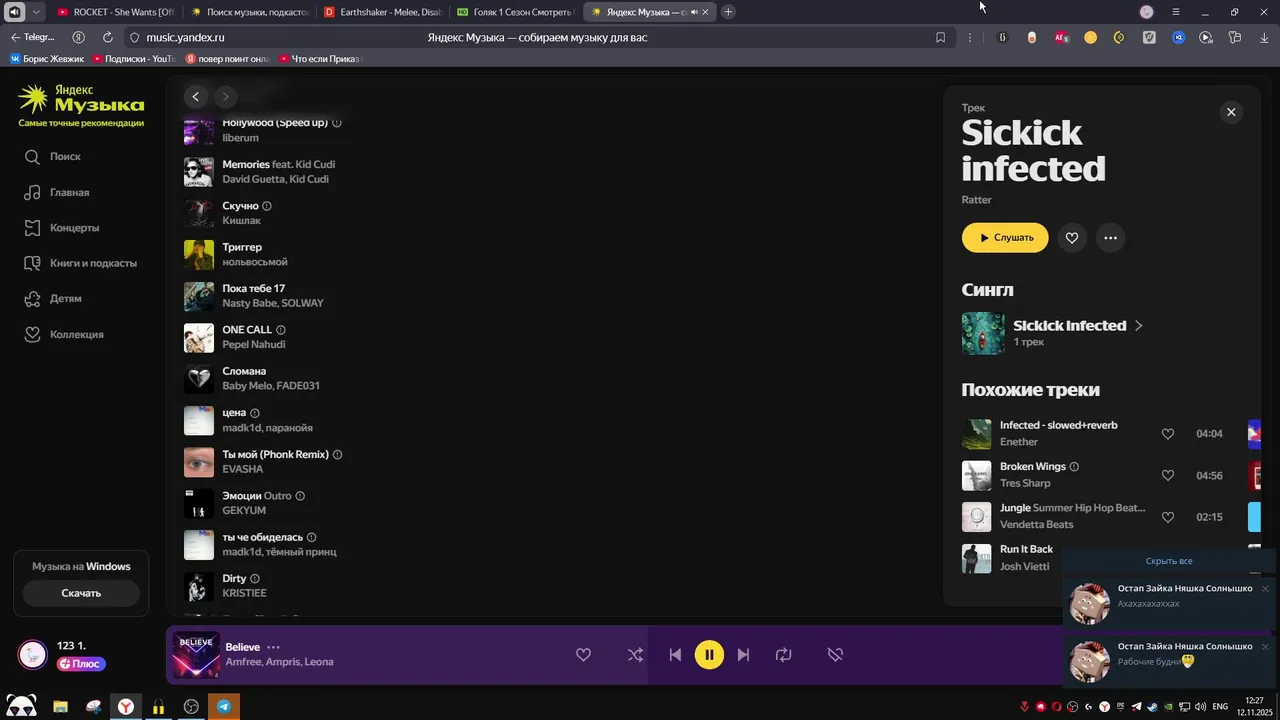Close the Sickick infected track panel
Screen dimensions: 1280x720
click(1231, 112)
